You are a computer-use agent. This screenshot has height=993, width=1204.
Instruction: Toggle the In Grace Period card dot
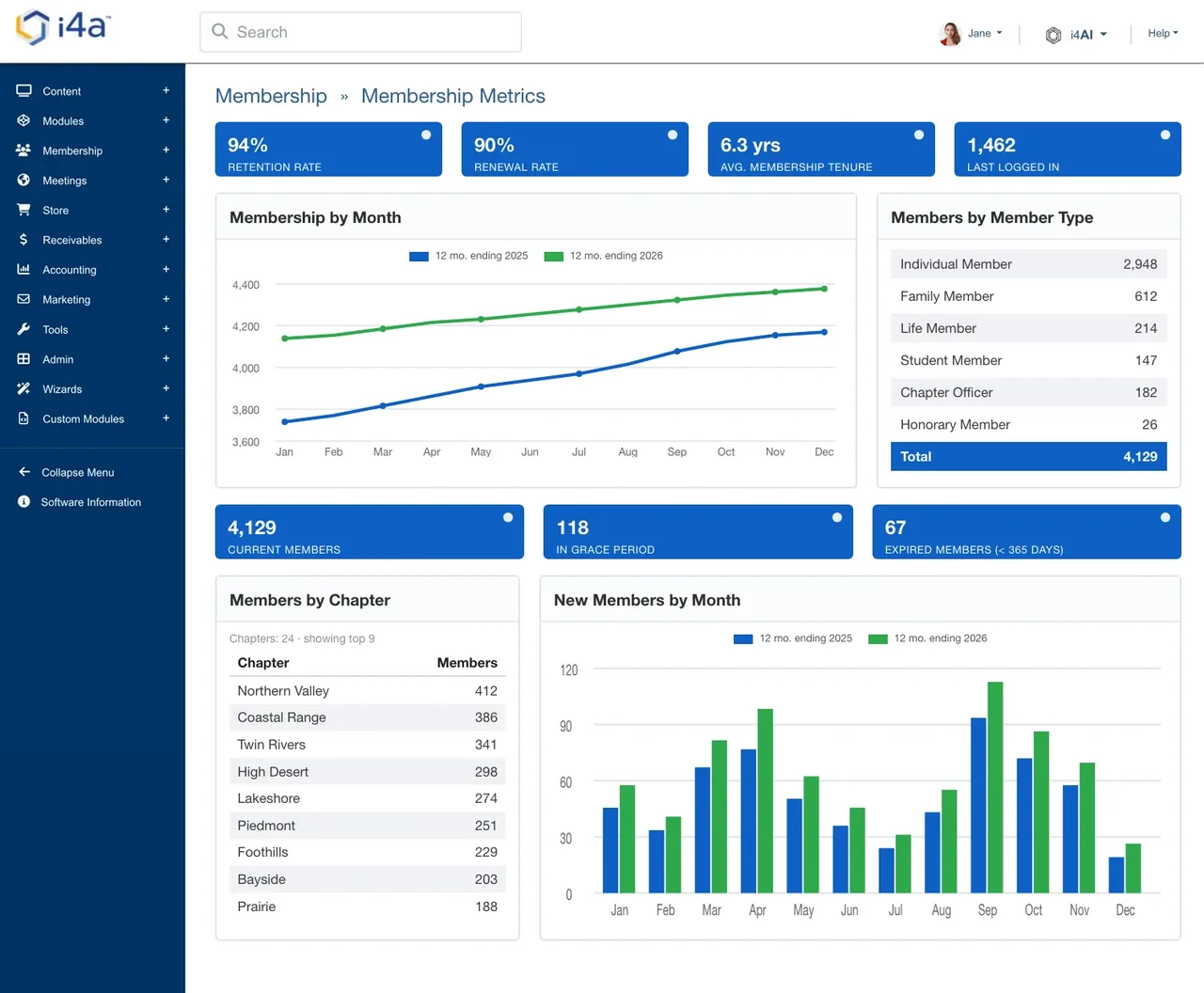click(x=837, y=518)
